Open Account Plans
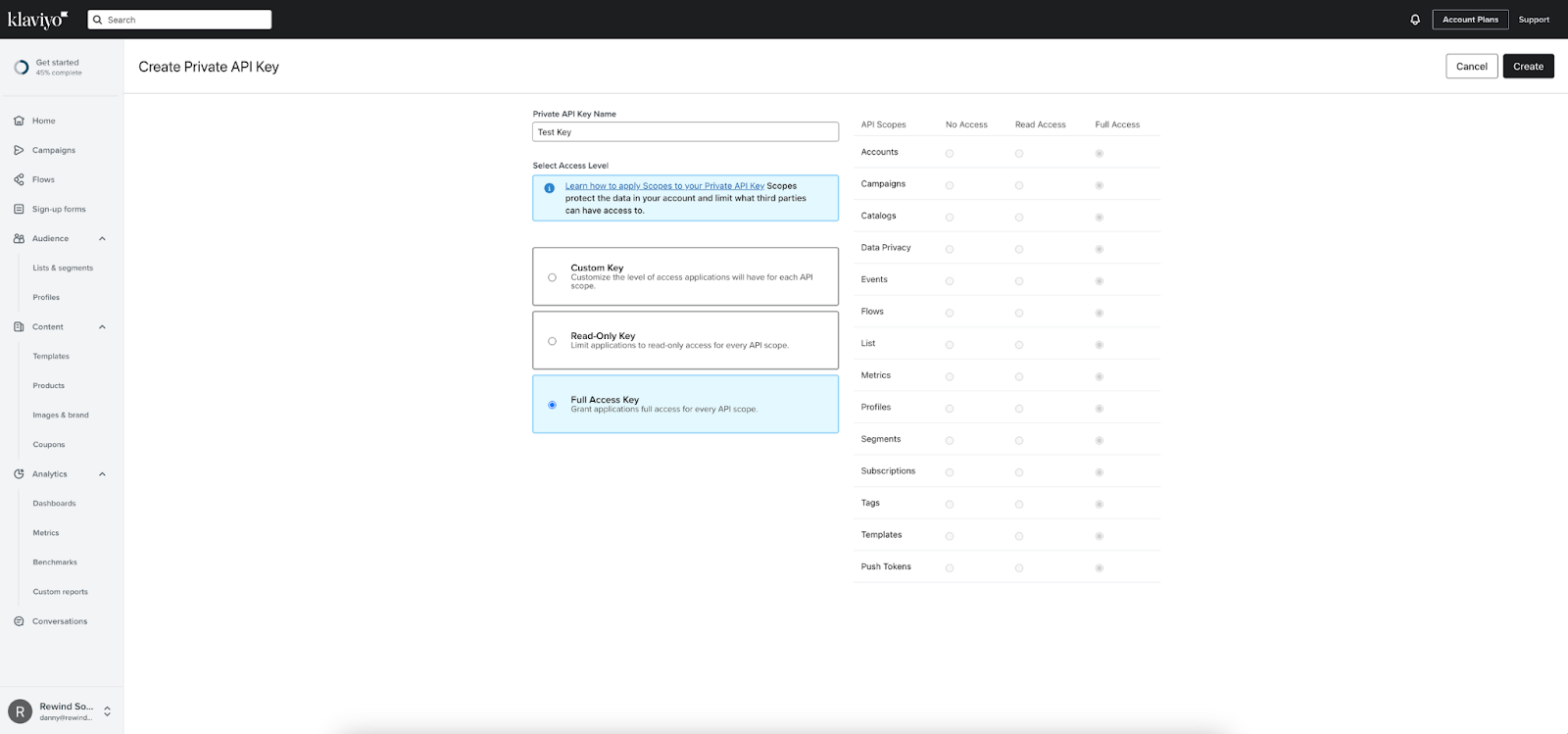 pos(1470,20)
